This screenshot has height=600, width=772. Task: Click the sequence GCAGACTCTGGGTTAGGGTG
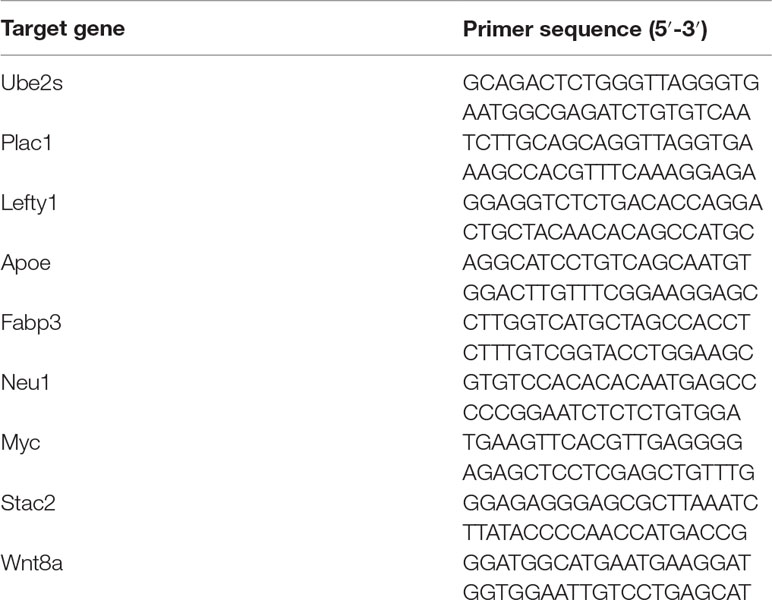click(x=611, y=83)
